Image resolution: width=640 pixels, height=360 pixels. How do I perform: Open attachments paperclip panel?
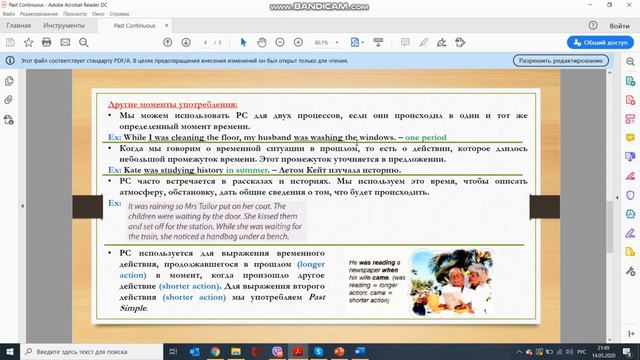pyautogui.click(x=9, y=100)
